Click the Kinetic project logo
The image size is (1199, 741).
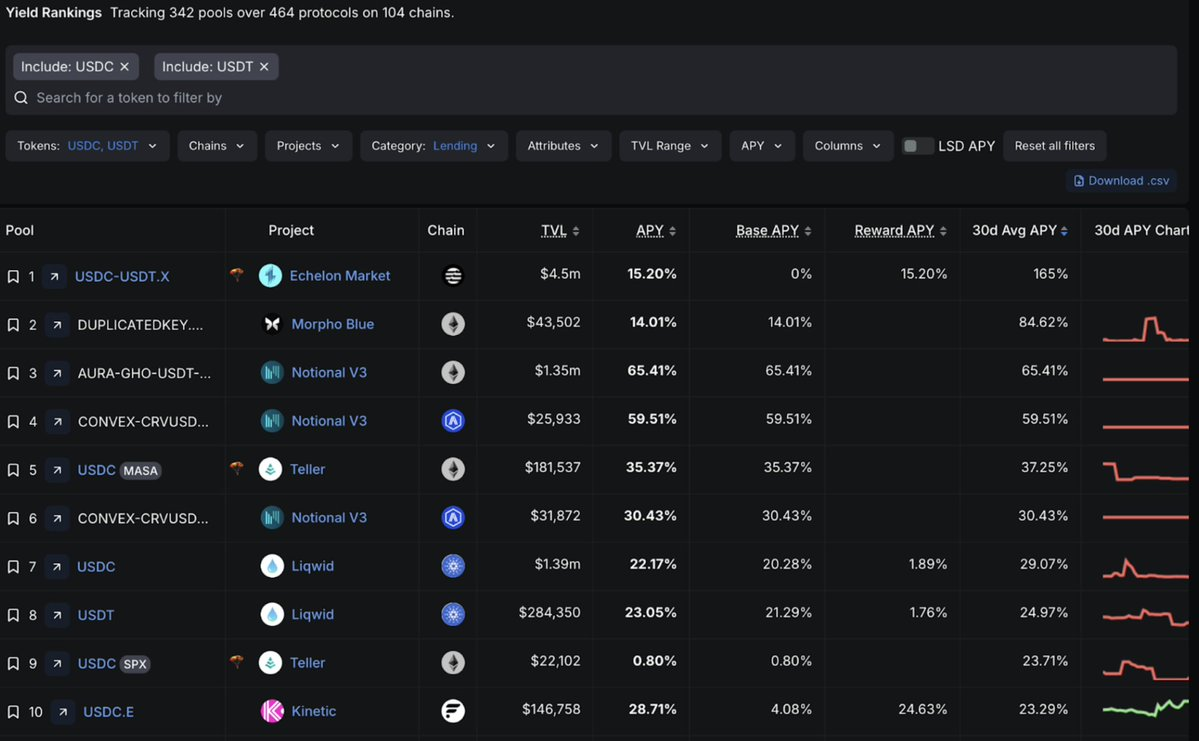(x=272, y=711)
